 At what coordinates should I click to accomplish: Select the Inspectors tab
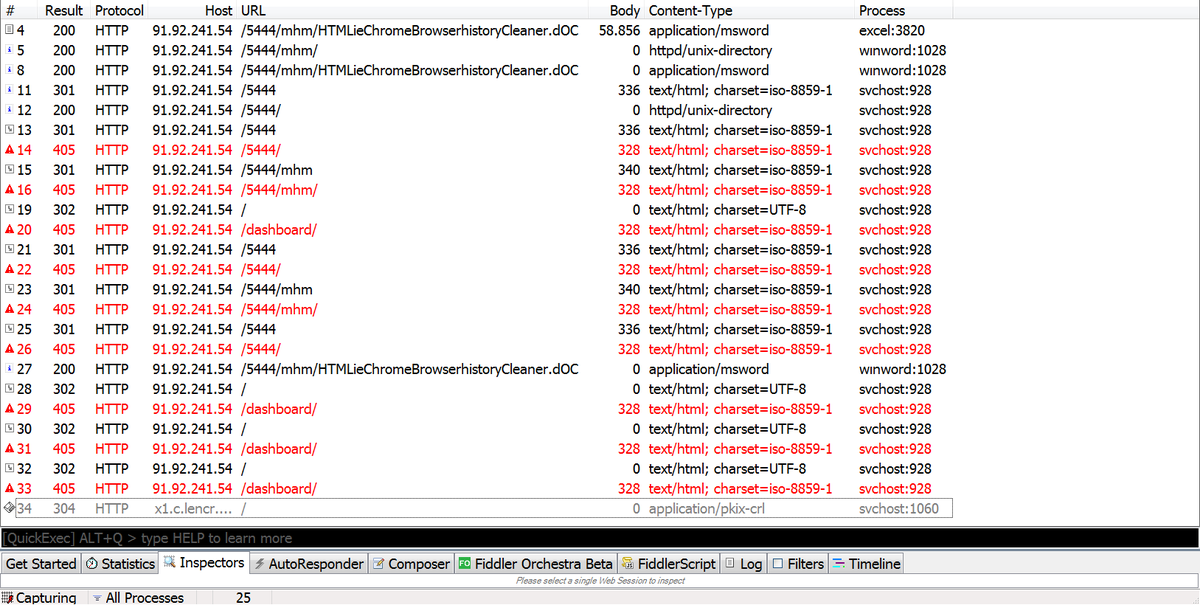click(204, 563)
